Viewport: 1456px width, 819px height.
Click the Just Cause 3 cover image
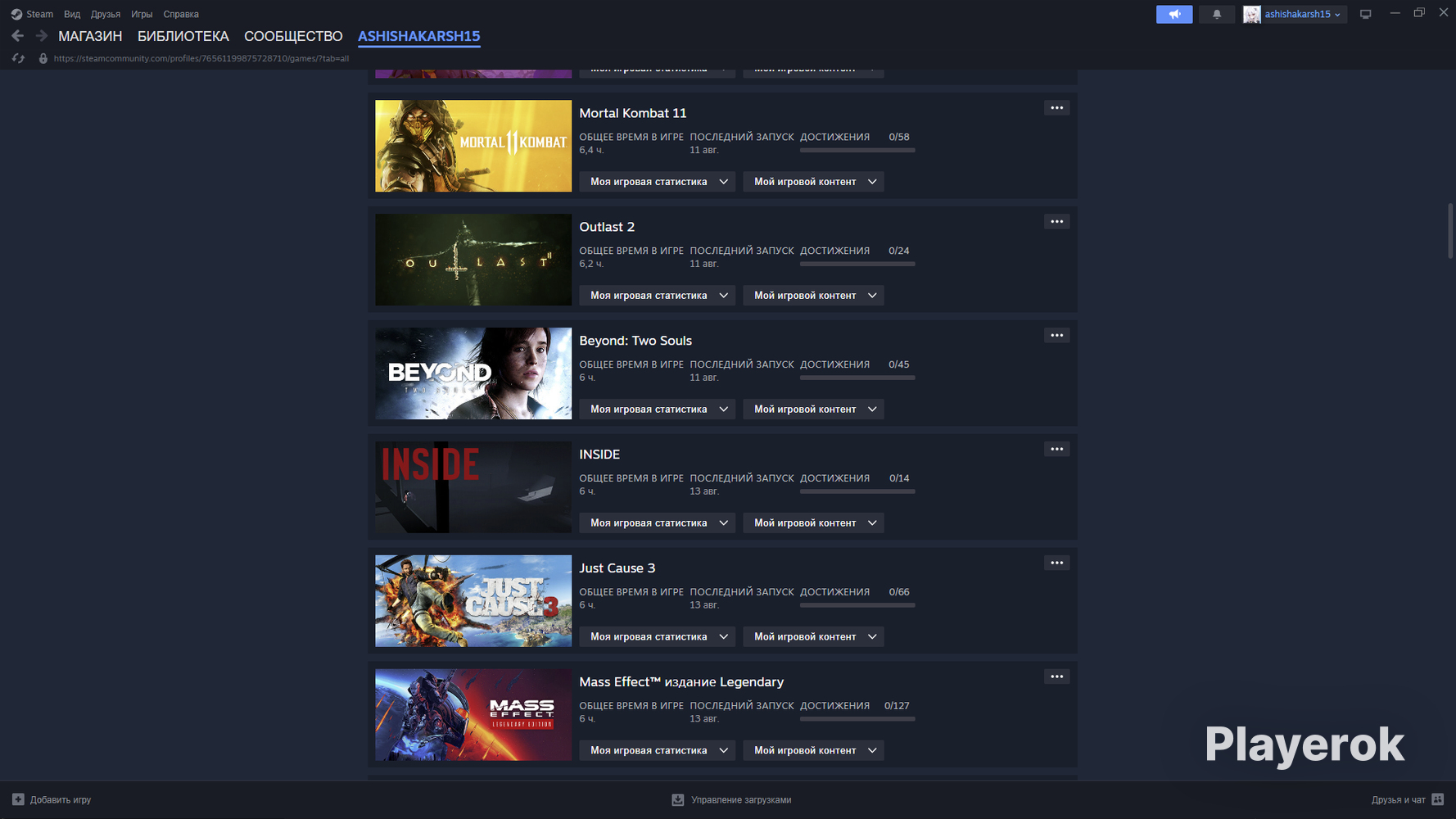coord(473,601)
